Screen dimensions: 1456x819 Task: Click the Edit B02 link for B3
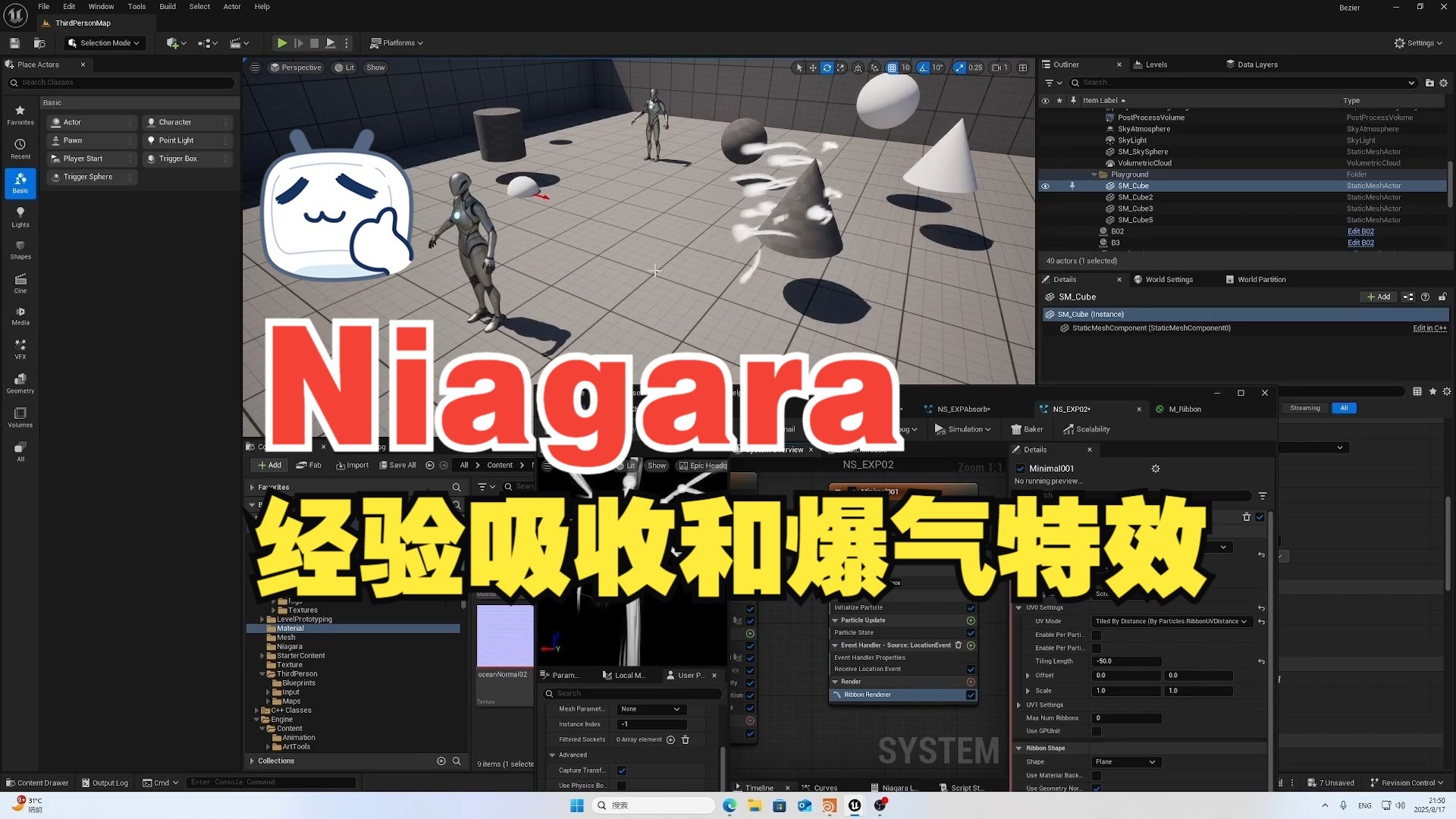(x=1360, y=243)
